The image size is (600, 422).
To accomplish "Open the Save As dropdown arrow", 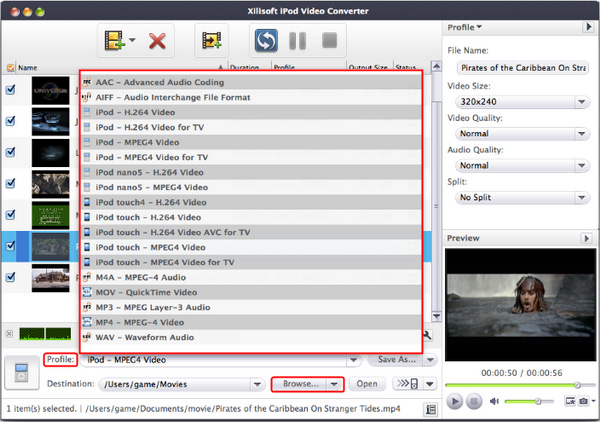I will [x=430, y=360].
